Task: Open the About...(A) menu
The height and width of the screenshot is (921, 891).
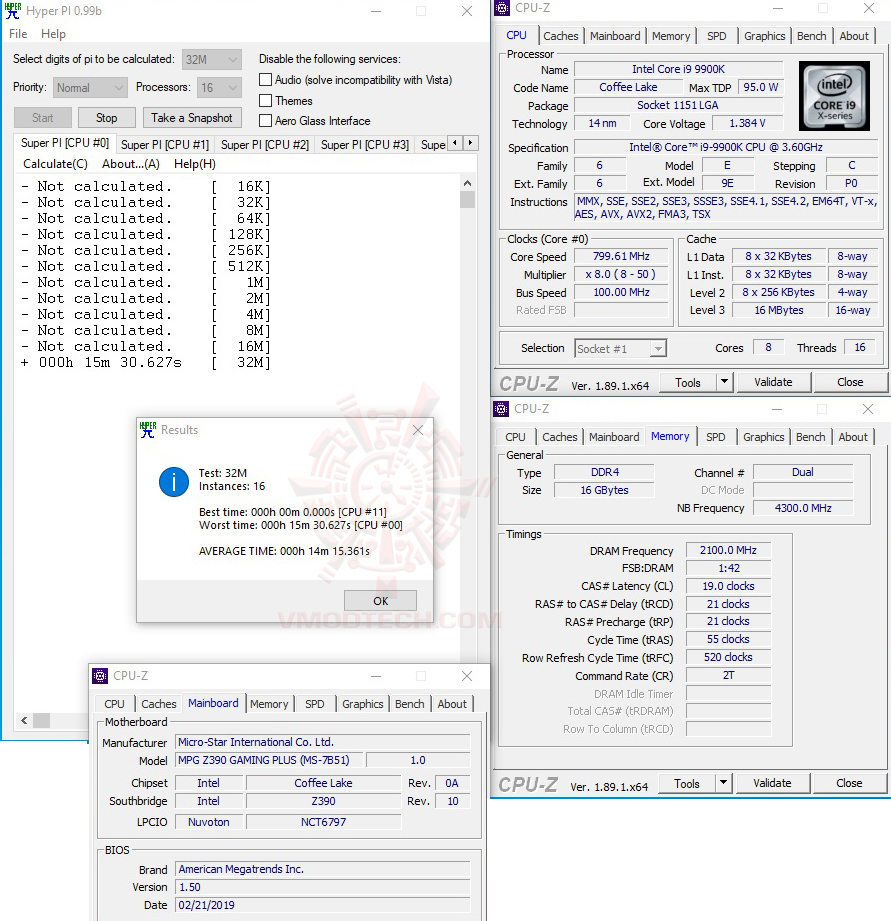Action: 131,164
